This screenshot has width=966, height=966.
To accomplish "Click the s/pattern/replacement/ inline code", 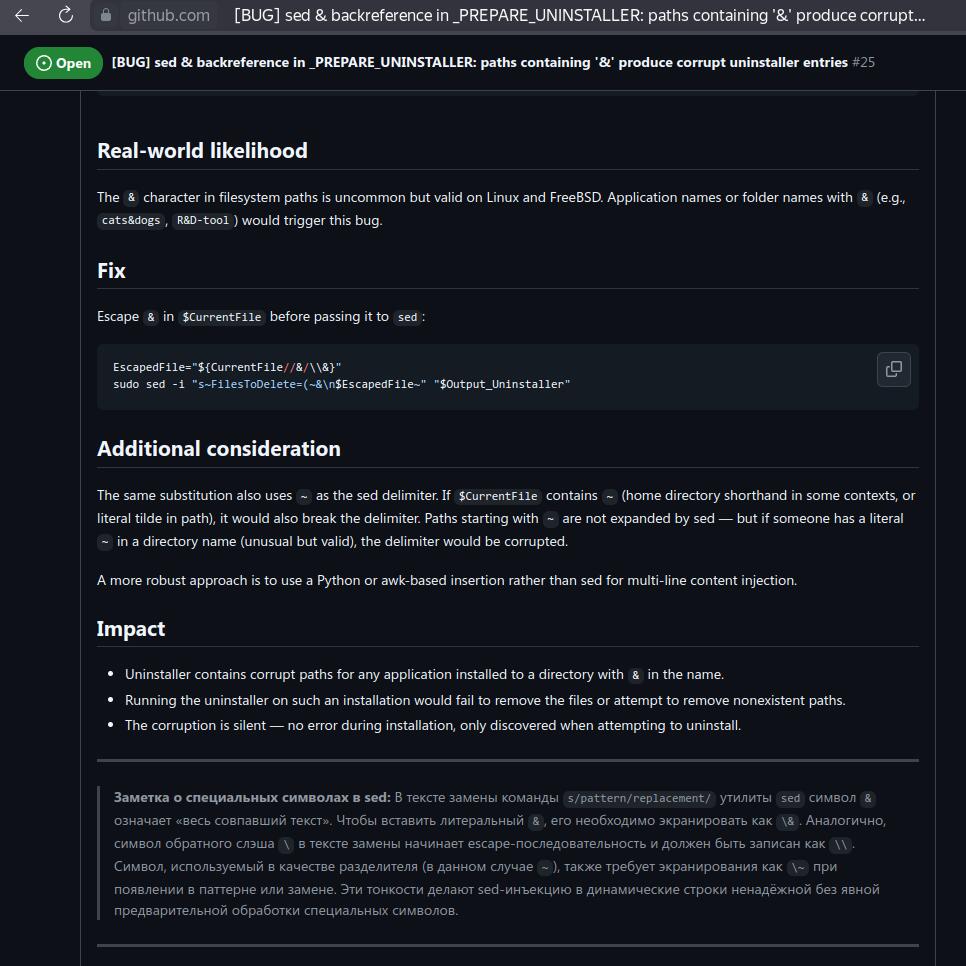I will [639, 798].
